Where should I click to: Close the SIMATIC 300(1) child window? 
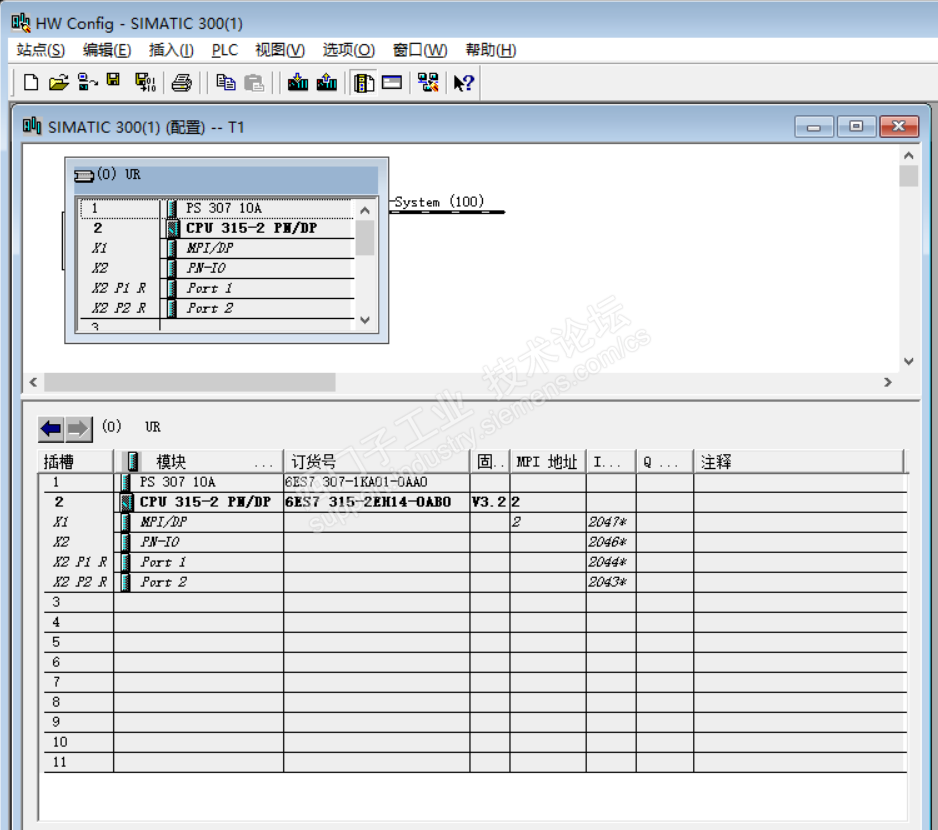pyautogui.click(x=899, y=126)
